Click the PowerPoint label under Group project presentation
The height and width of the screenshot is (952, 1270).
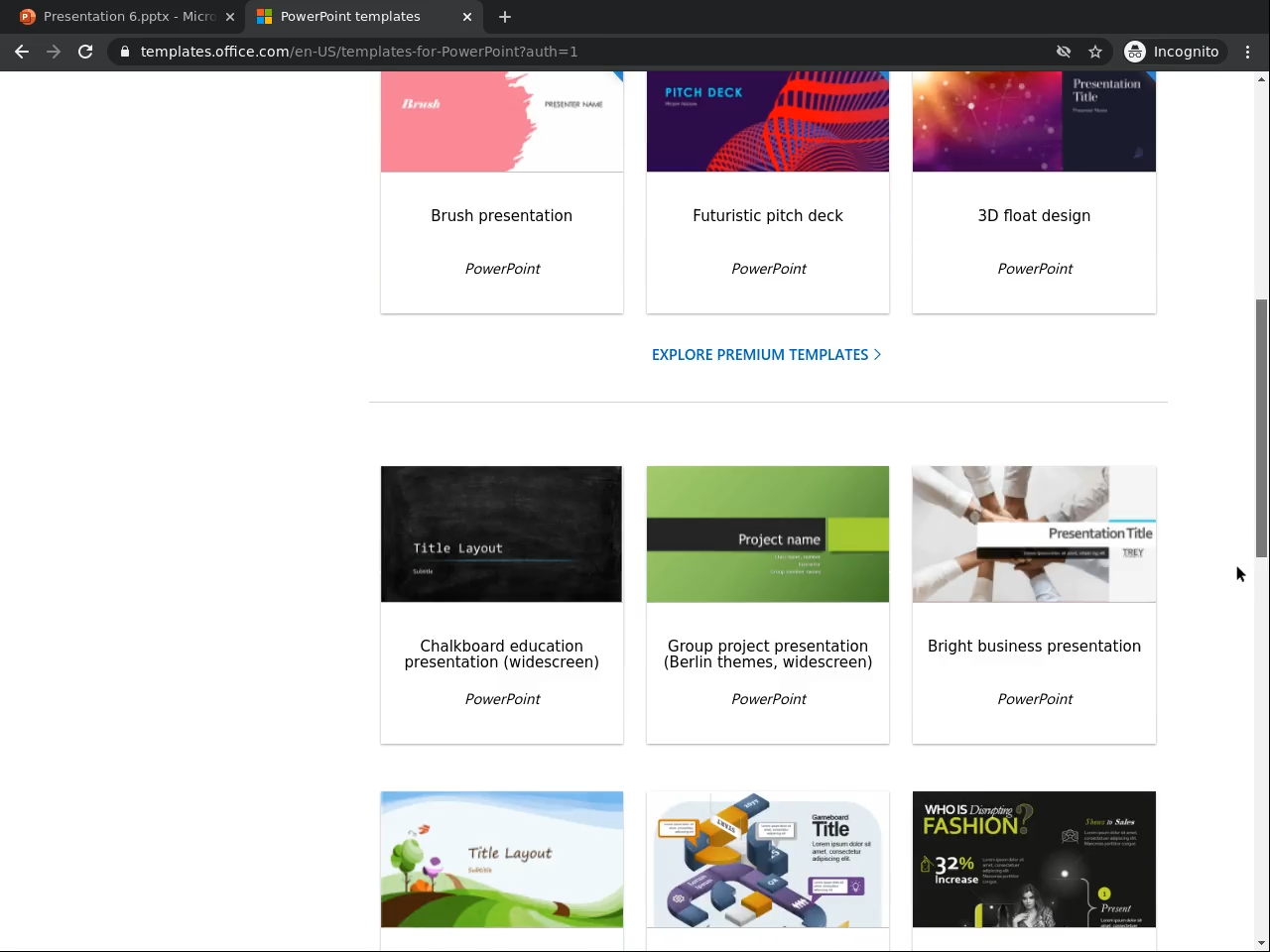tap(768, 699)
